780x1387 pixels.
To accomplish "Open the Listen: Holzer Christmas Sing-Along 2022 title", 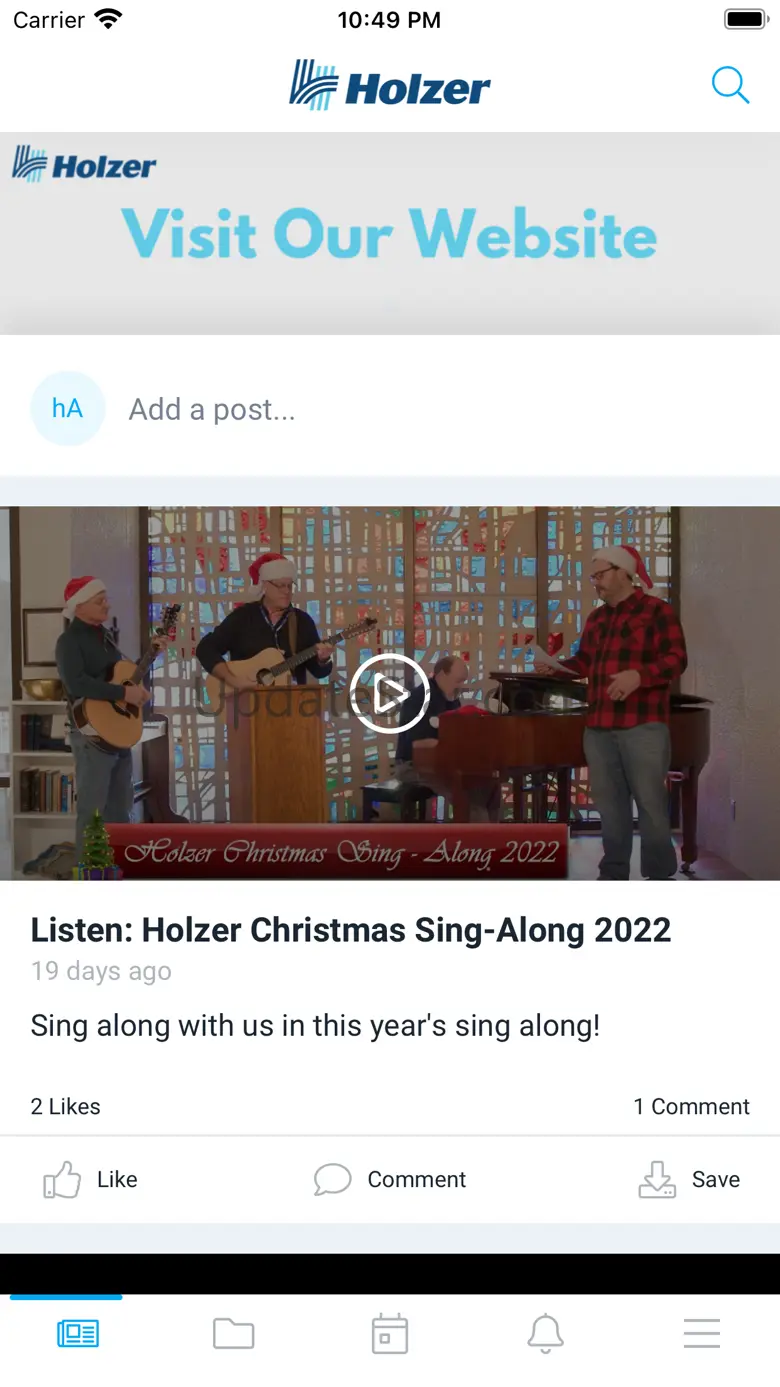I will point(350,930).
